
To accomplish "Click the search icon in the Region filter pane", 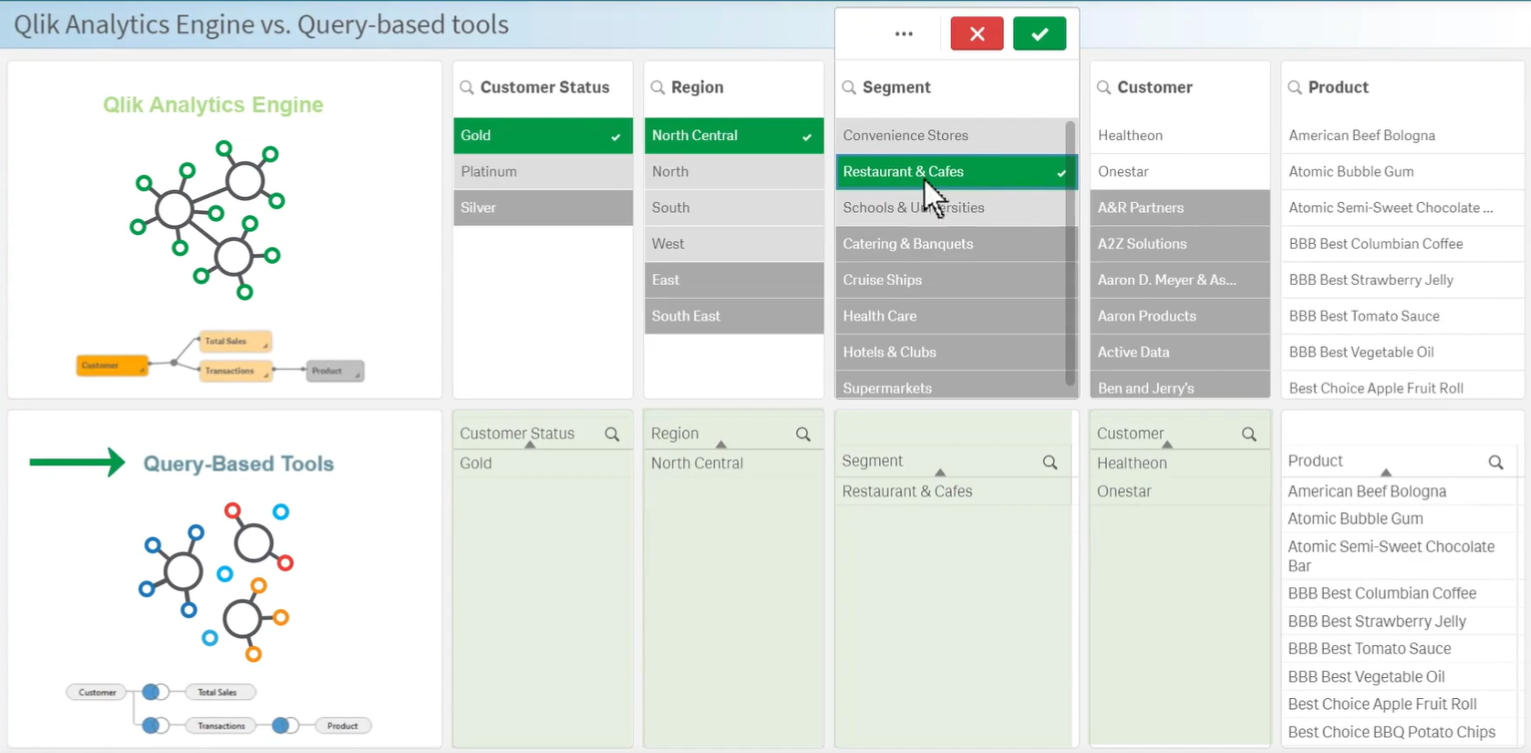I will (x=658, y=88).
